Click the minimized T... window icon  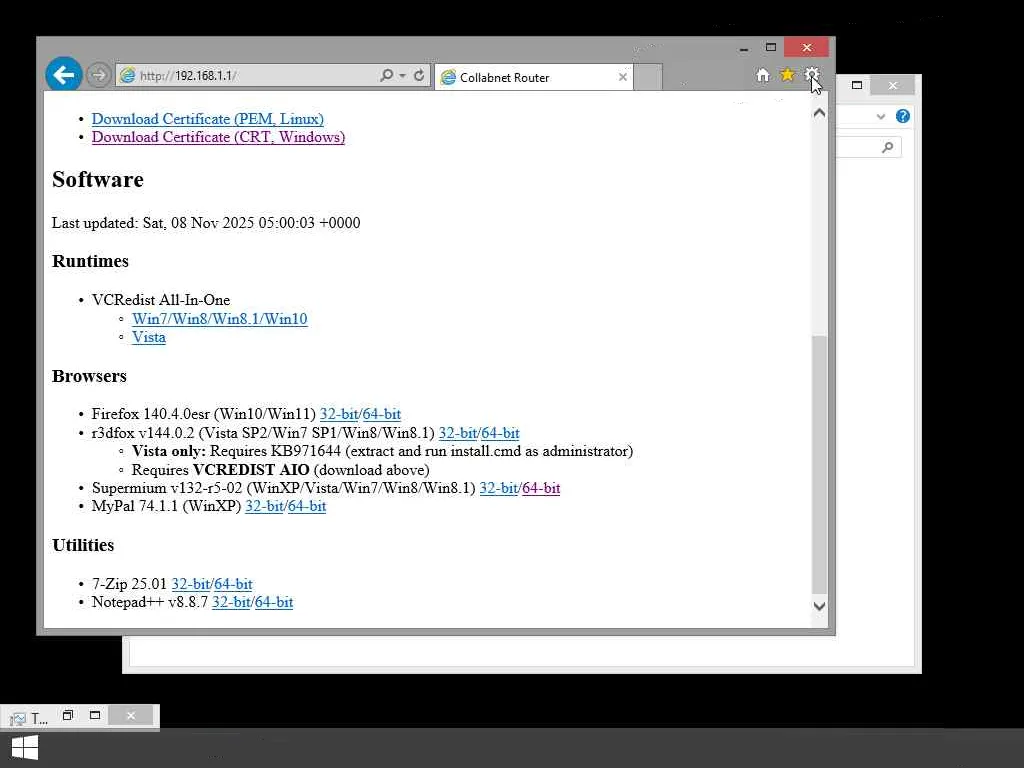tap(18, 719)
